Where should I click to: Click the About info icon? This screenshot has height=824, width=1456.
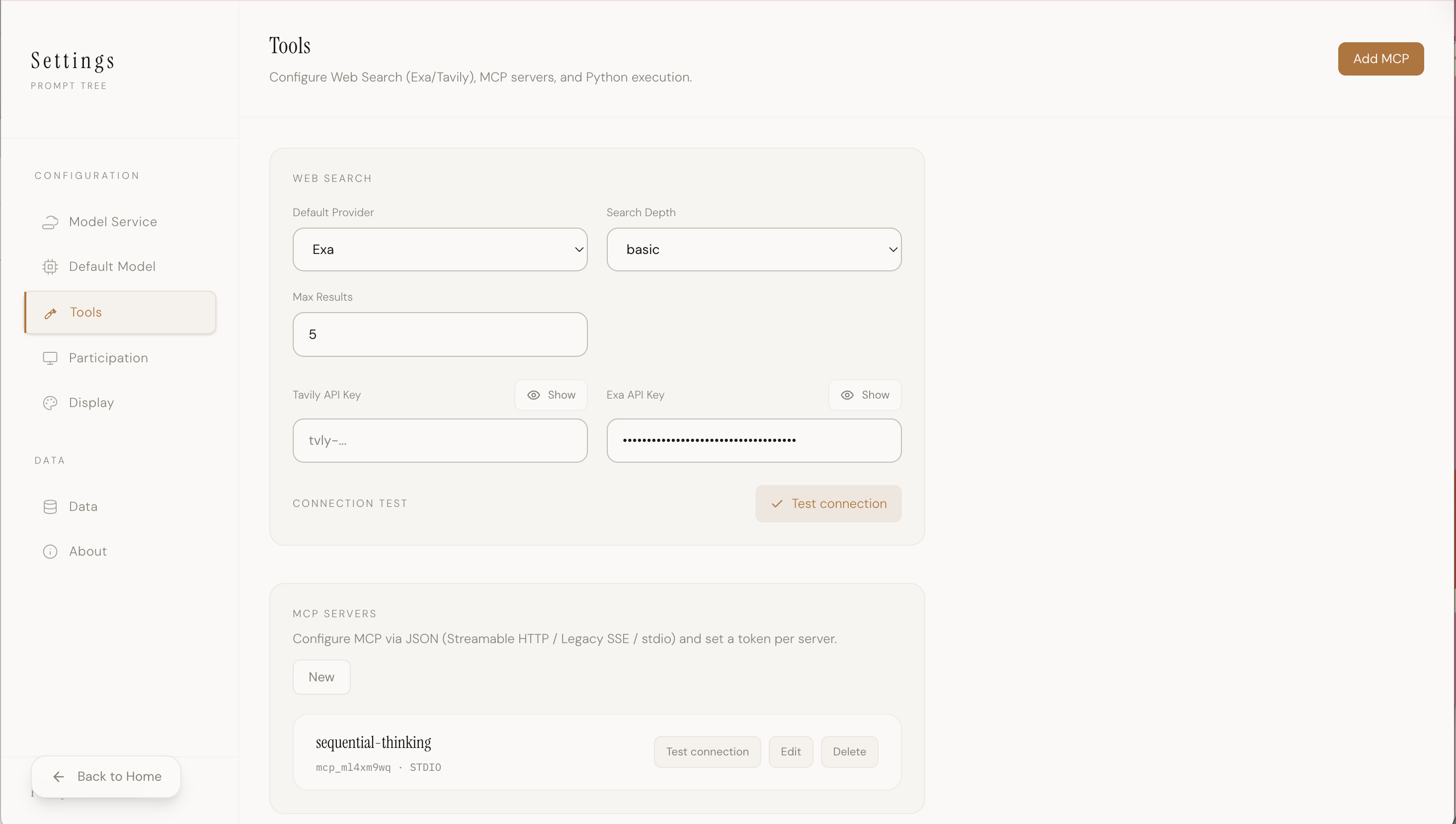[x=50, y=551]
